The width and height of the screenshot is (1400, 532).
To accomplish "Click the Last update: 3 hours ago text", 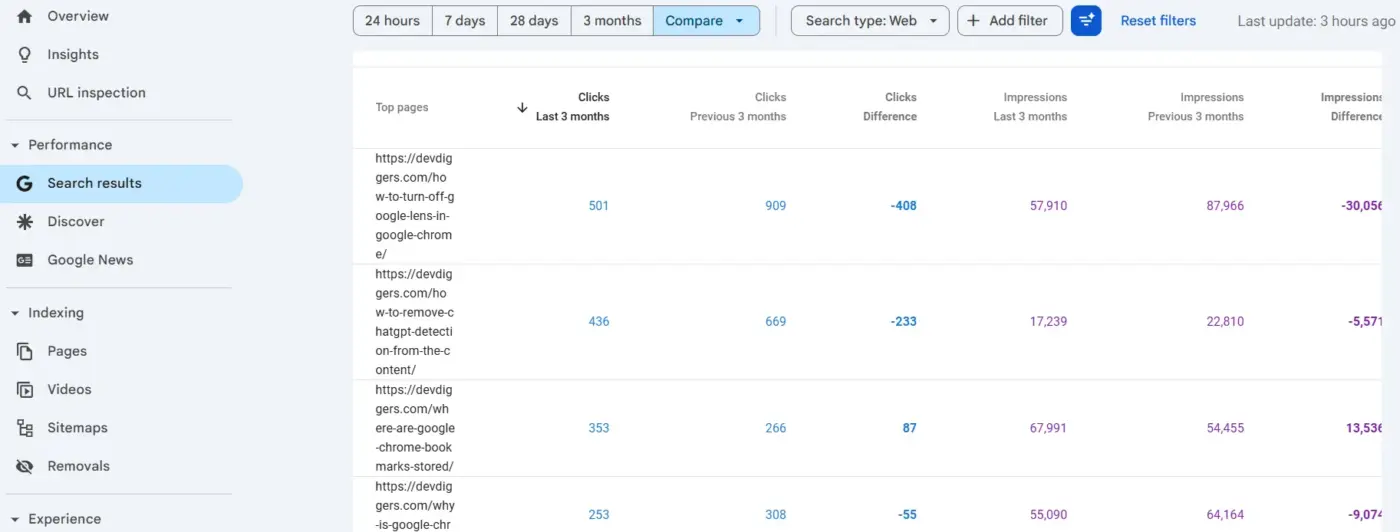I will click(x=1316, y=20).
